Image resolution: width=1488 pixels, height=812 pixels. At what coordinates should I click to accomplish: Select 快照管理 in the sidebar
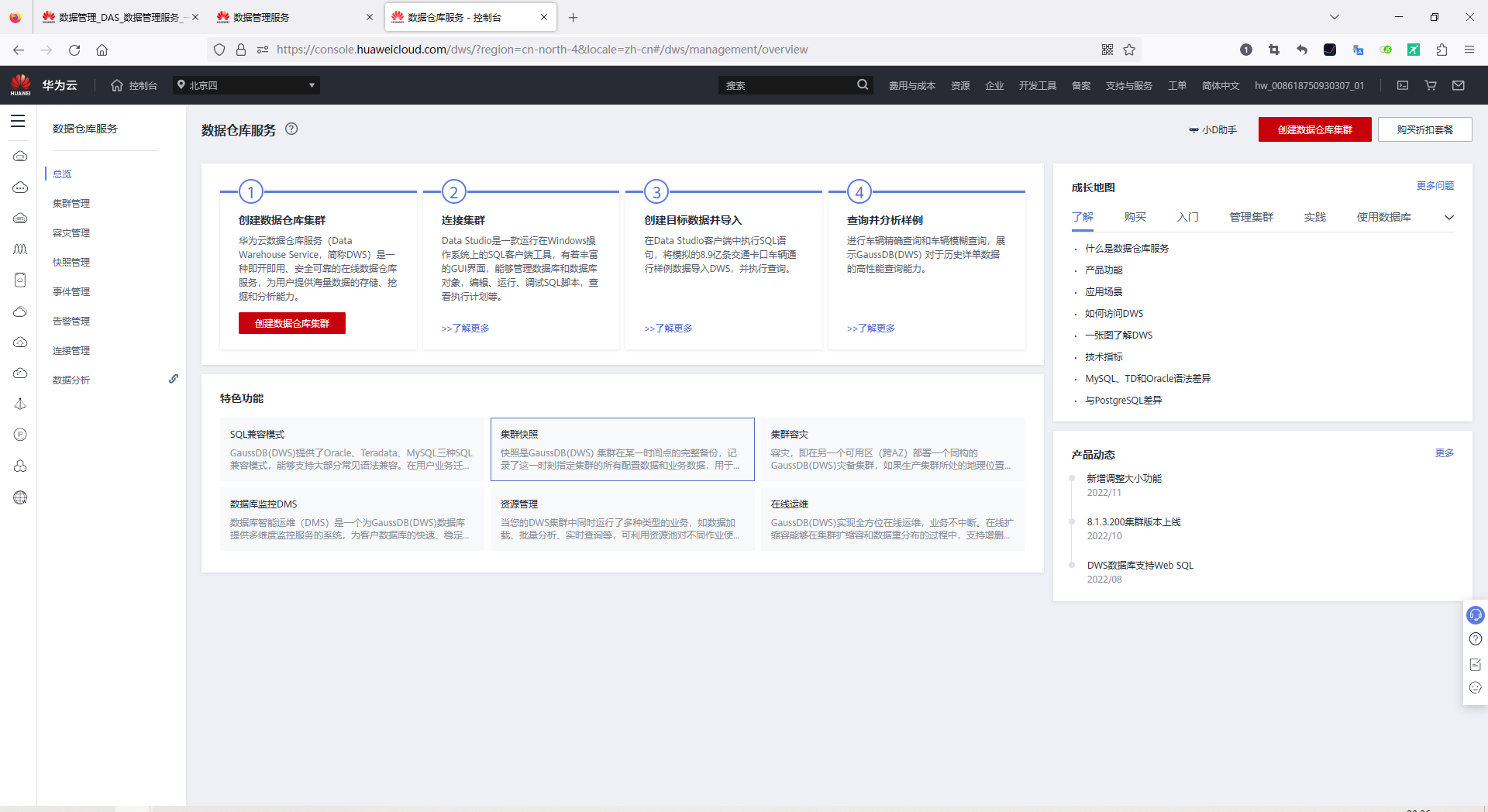(x=71, y=263)
